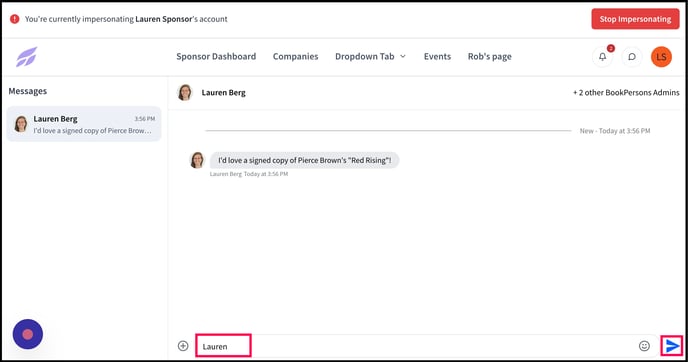Click '+ 2 other BookPersons Admins' link
Image resolution: width=688 pixels, height=362 pixels.
(626, 93)
